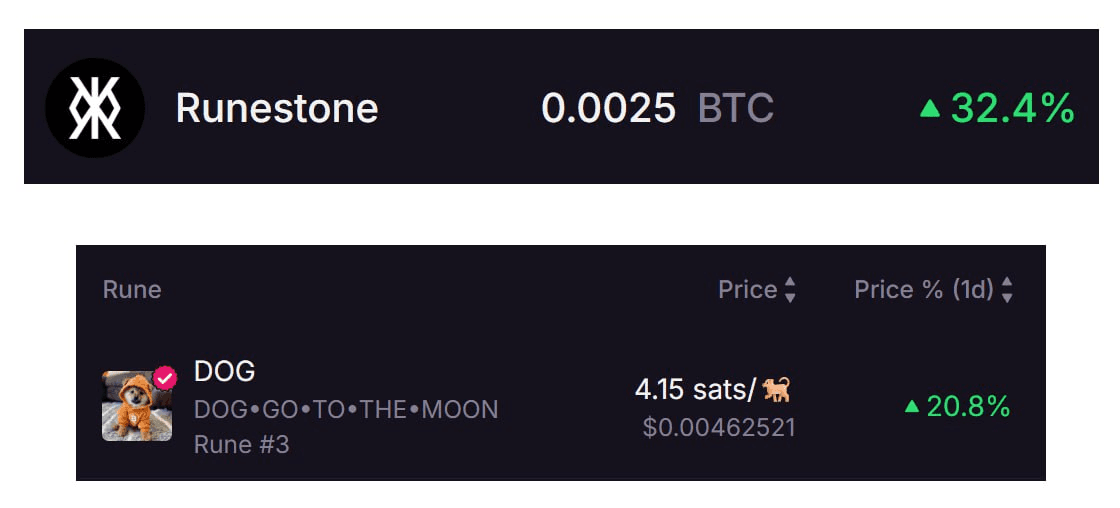Click the Rune column header
Viewport: 1120px width, 508px height.
click(132, 289)
